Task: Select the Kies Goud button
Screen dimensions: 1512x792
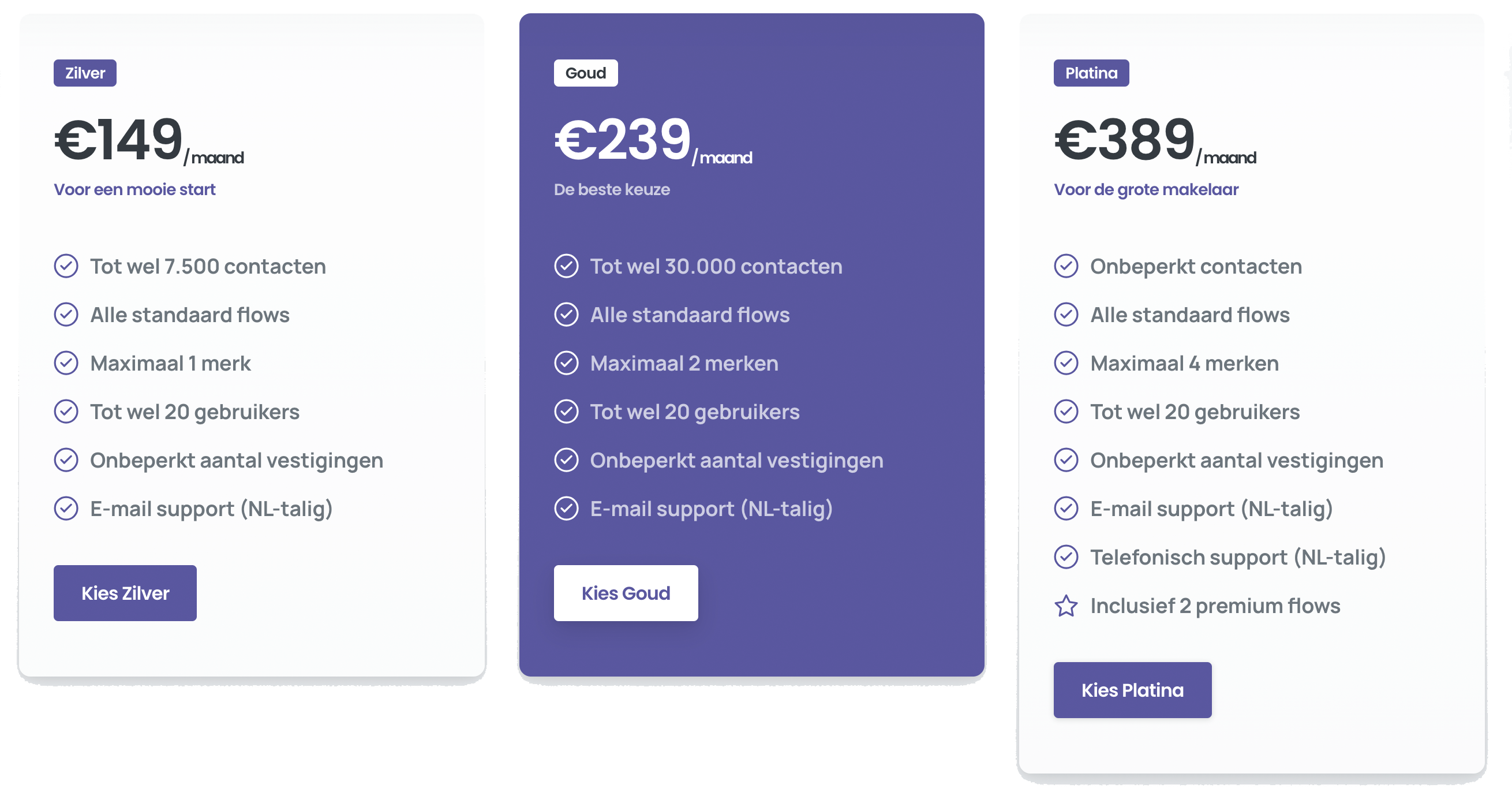Action: (626, 593)
